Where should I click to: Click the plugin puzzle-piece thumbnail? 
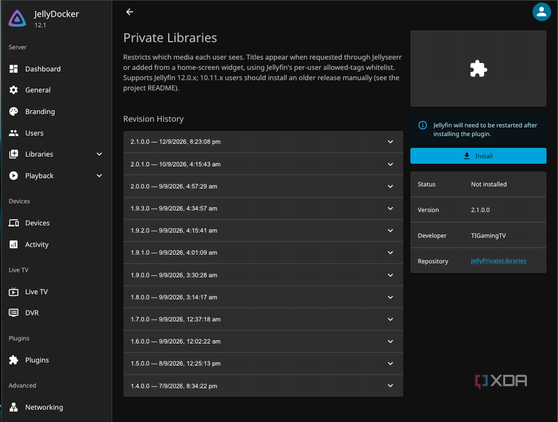tap(478, 69)
